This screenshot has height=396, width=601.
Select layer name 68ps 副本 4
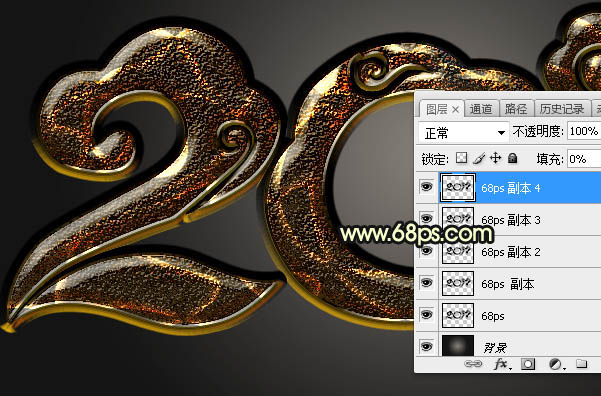pos(511,188)
